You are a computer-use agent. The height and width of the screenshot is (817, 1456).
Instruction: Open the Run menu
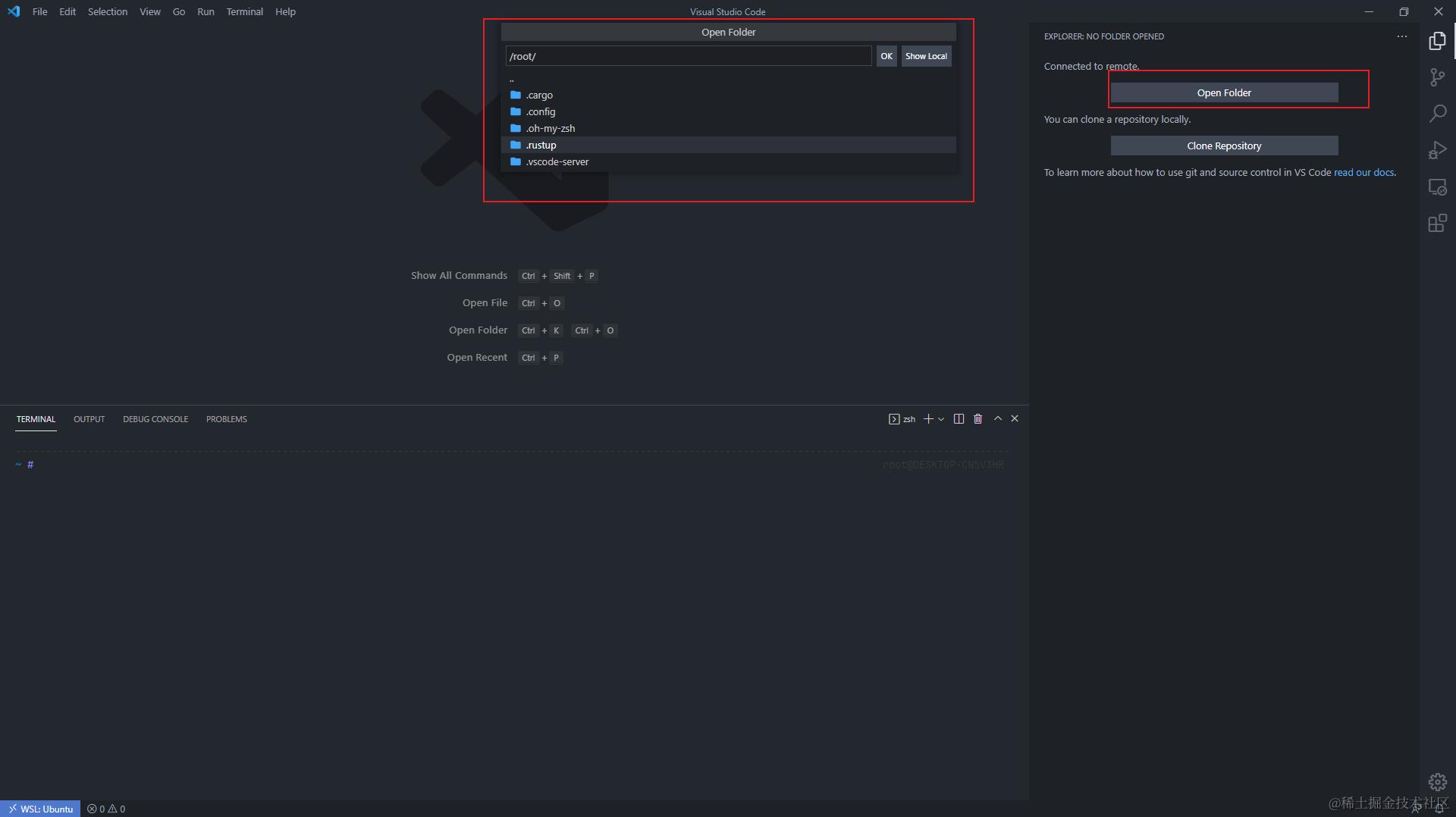(x=206, y=11)
